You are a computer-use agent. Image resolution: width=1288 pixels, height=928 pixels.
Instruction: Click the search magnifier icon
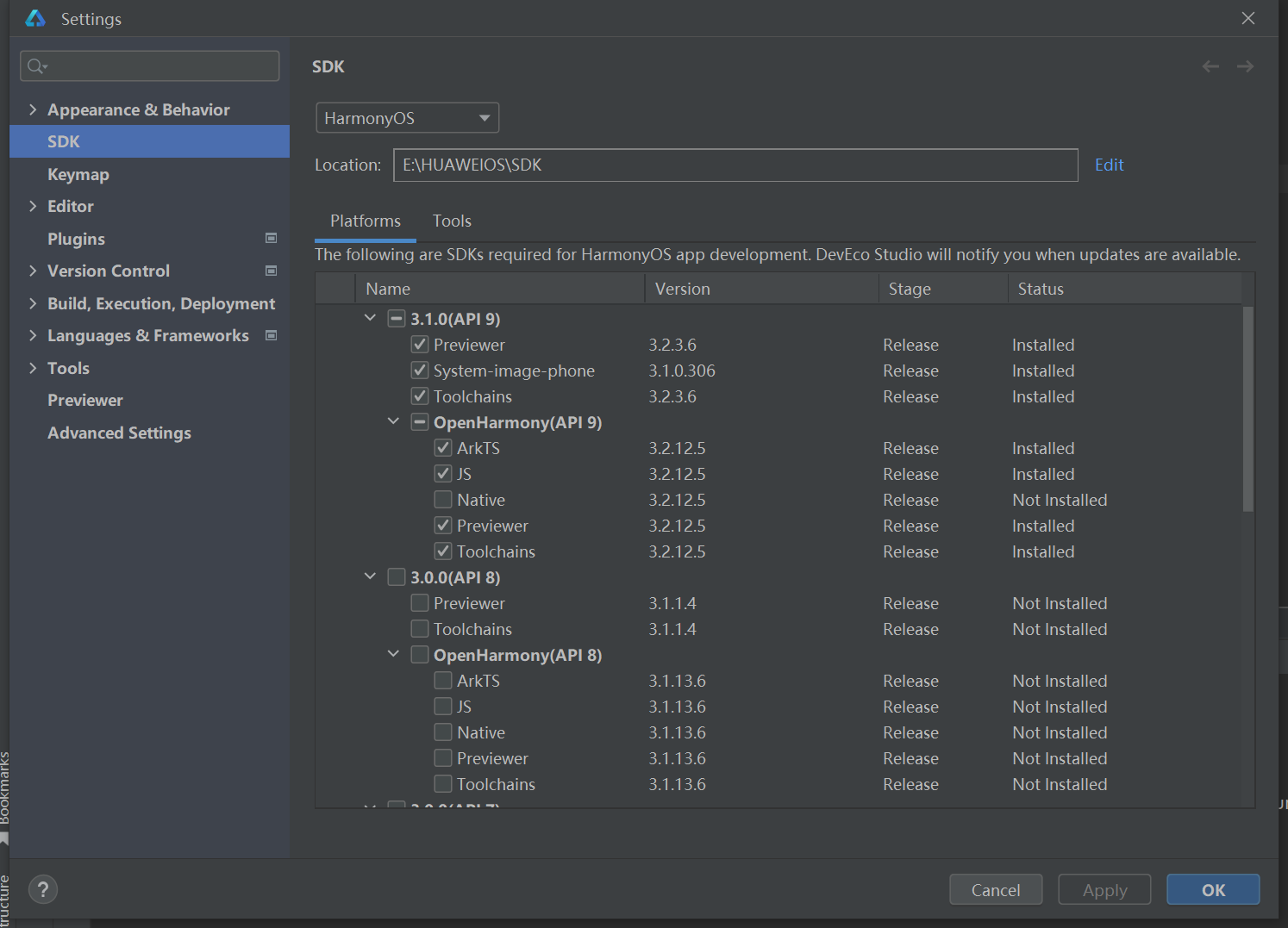pyautogui.click(x=35, y=66)
